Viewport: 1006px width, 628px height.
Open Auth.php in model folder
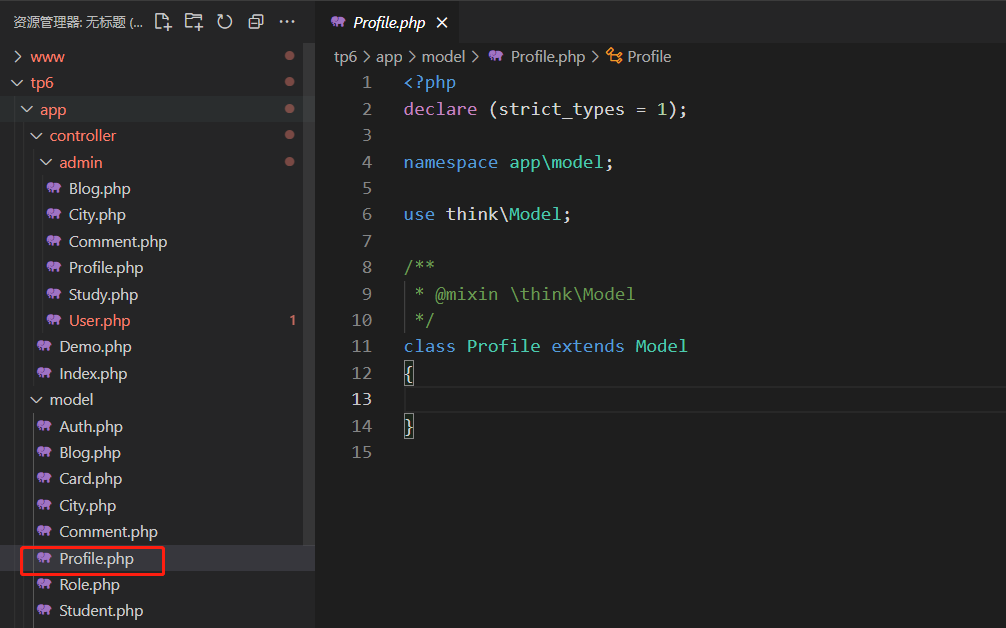[90, 427]
